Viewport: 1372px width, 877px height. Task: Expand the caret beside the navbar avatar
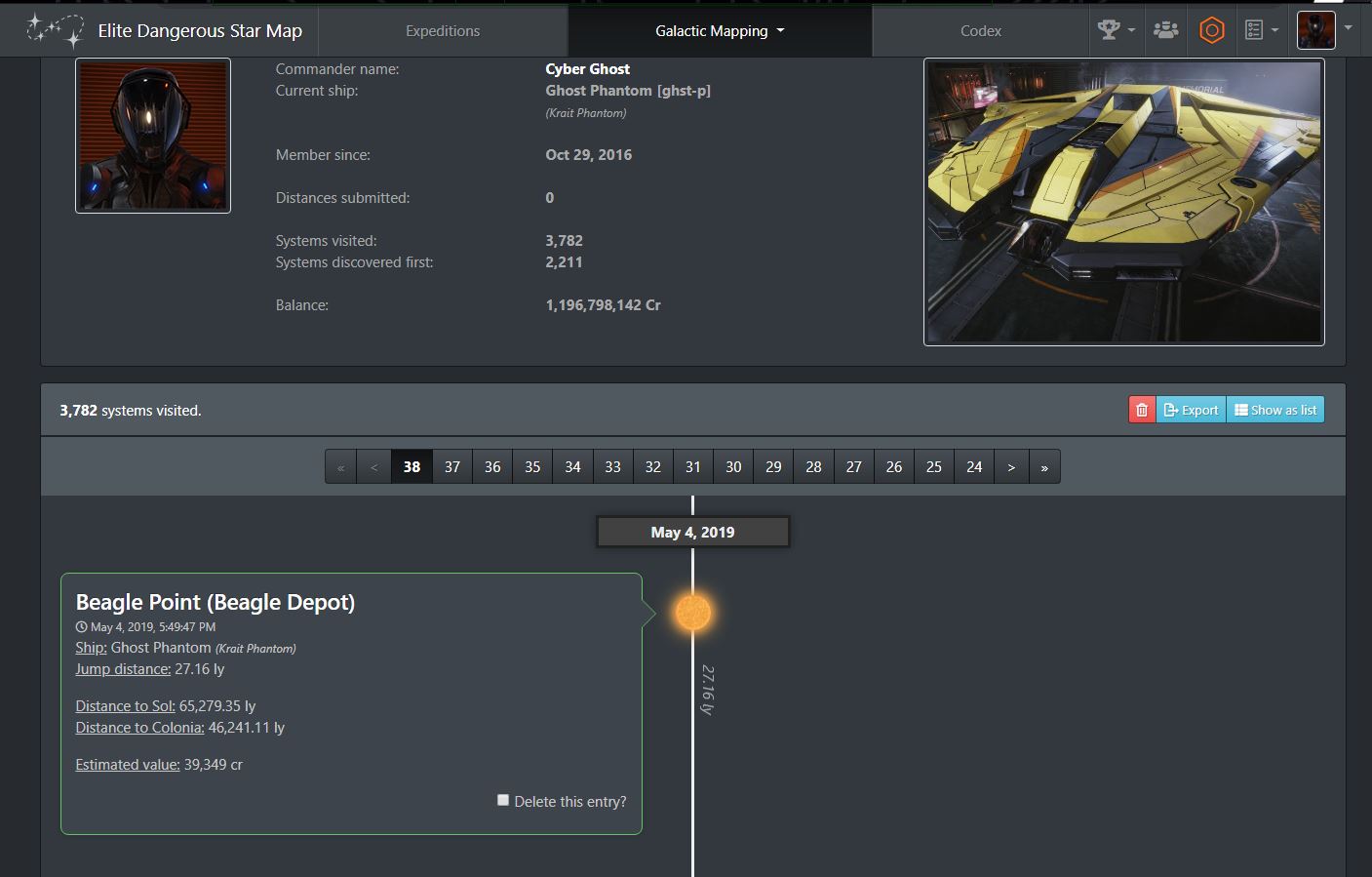1348,28
